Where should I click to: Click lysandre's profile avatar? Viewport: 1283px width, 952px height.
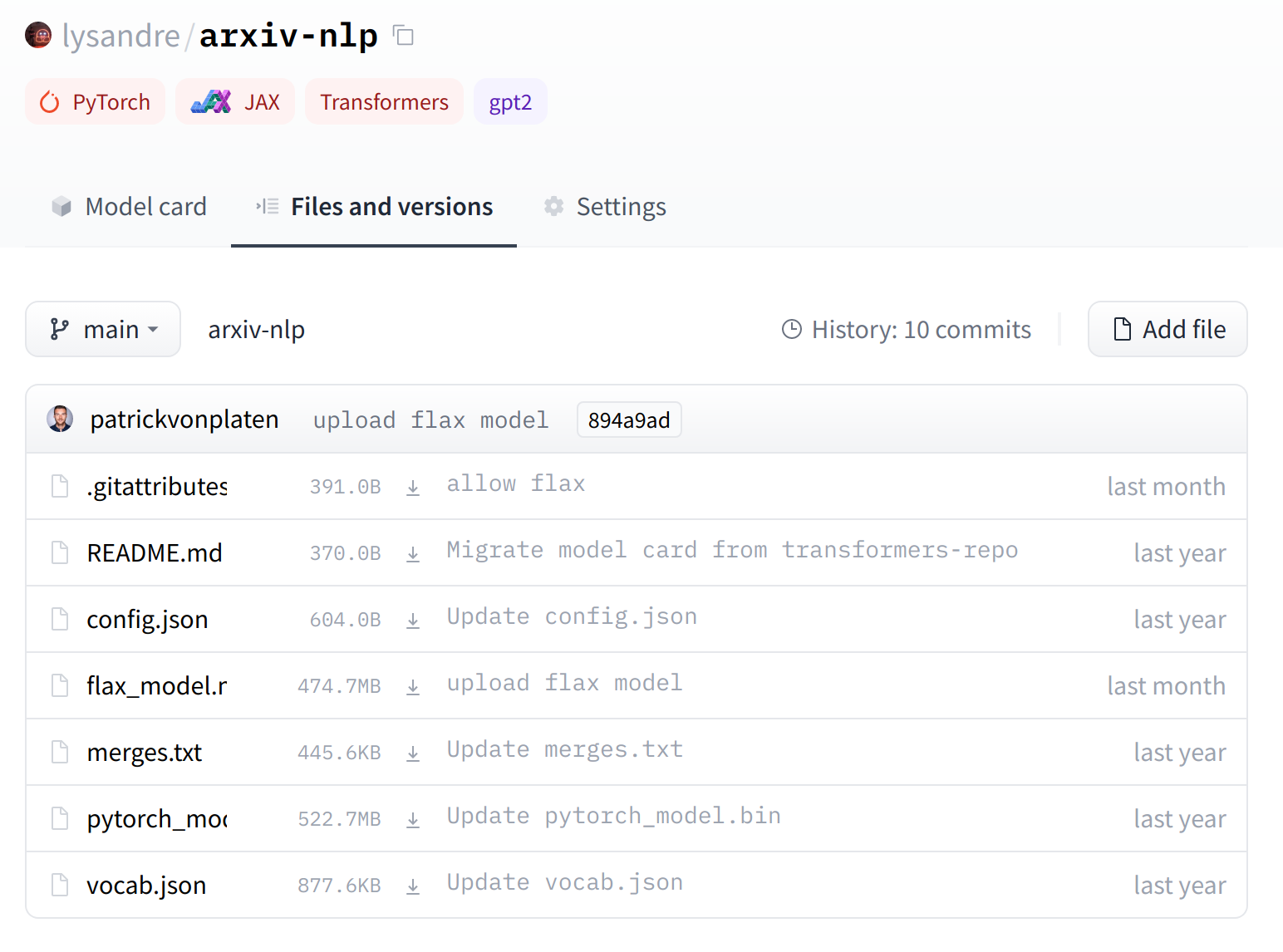coord(38,36)
